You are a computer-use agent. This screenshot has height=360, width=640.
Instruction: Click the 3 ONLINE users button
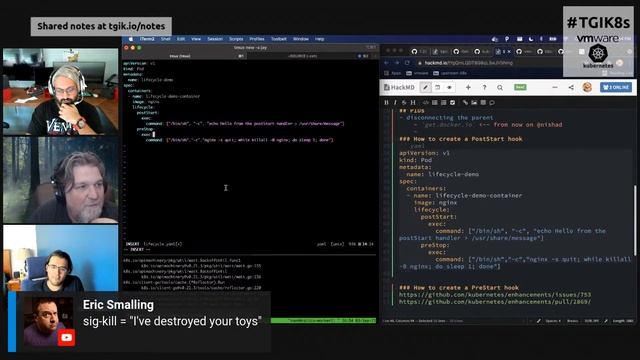(x=616, y=87)
